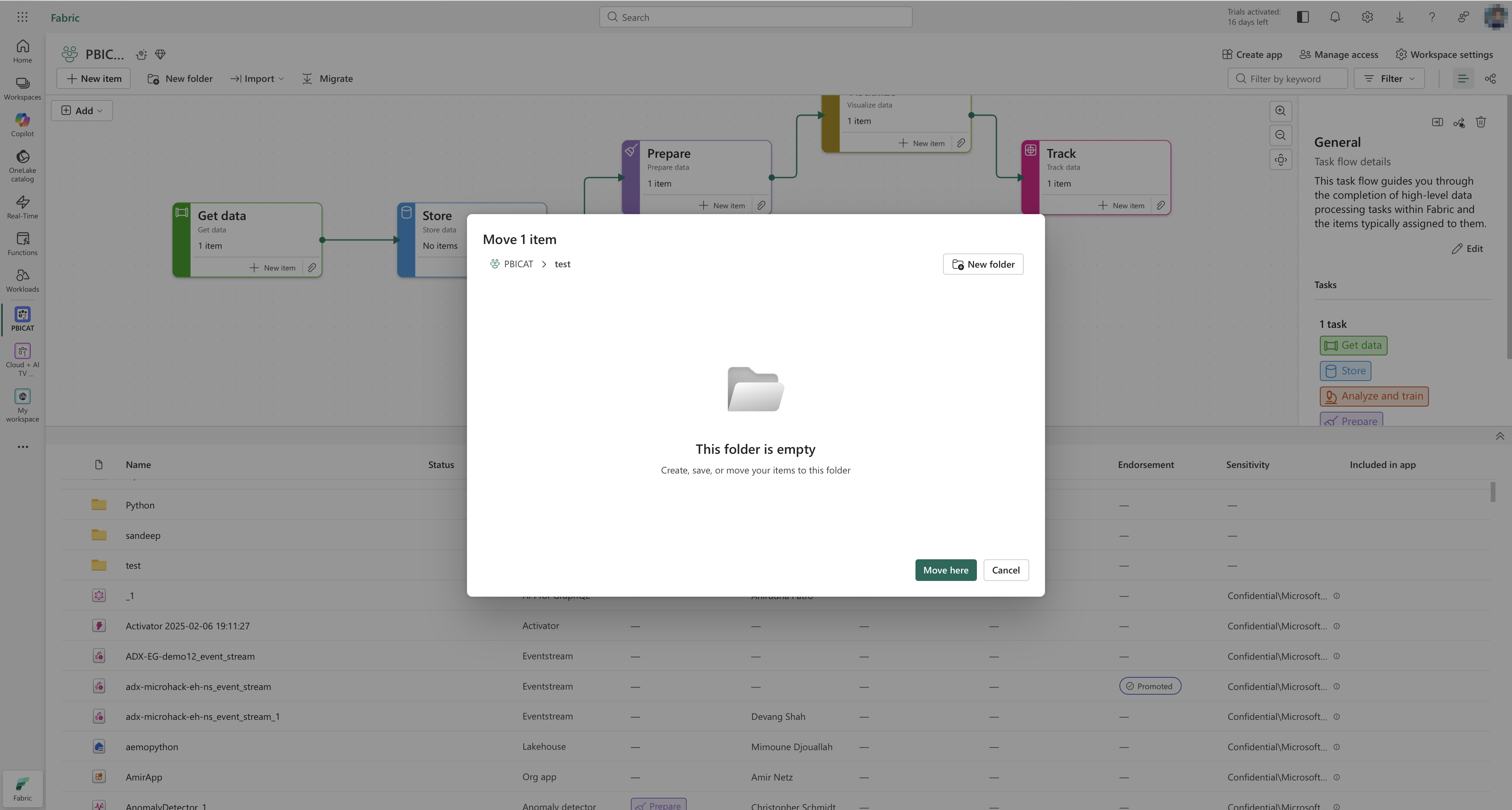Add New item to Prepare task
Image resolution: width=1512 pixels, height=810 pixels.
point(722,205)
